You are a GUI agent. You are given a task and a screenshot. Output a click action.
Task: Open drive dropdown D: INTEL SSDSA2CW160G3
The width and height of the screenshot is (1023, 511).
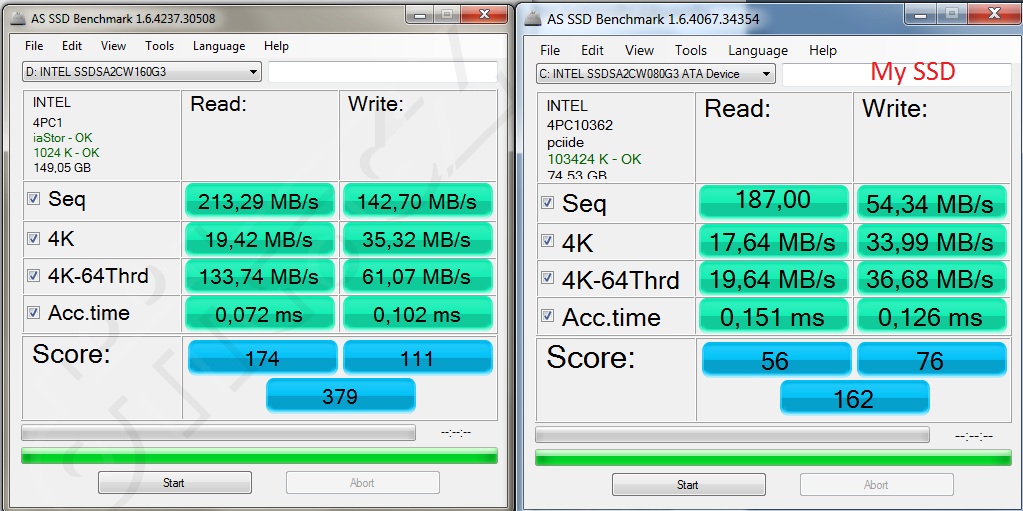pos(142,72)
